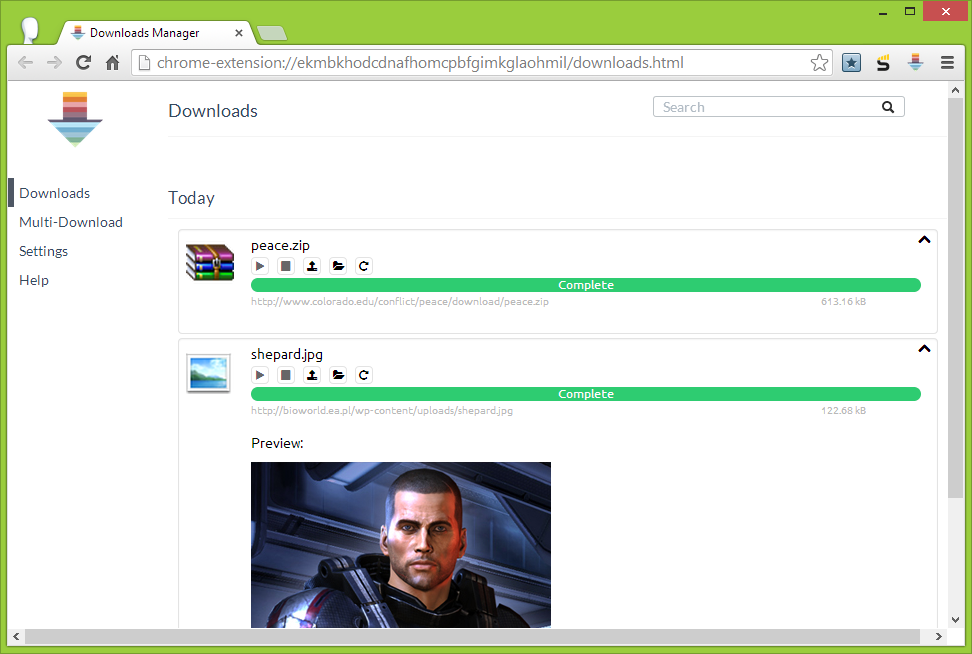The height and width of the screenshot is (654, 972).
Task: Go back with browser back arrow
Action: tap(25, 63)
